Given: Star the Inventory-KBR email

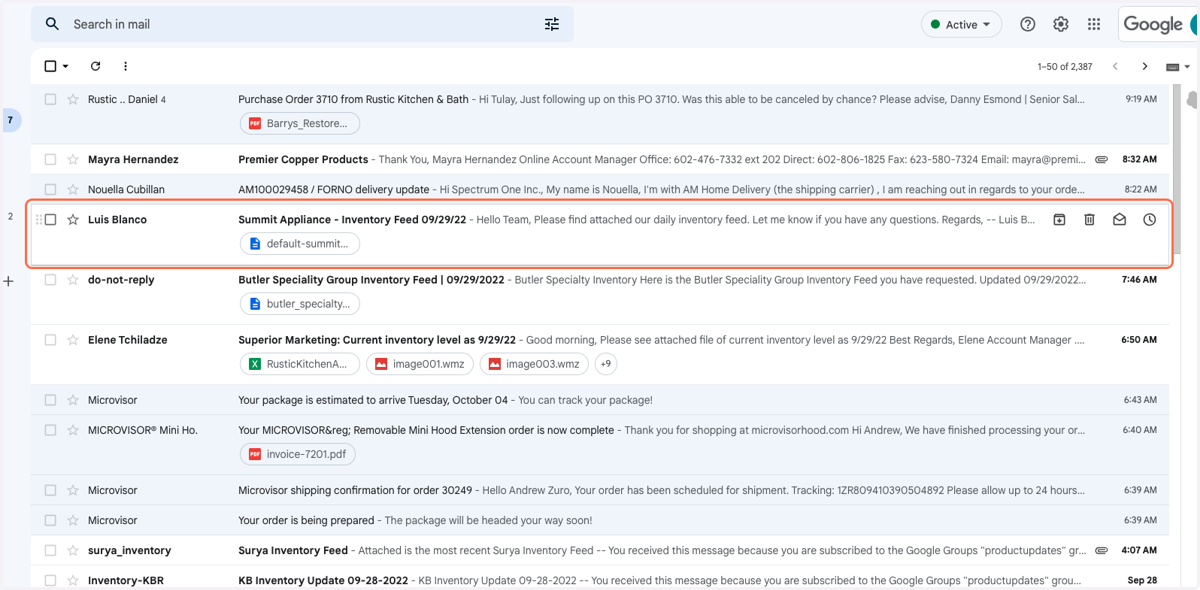Looking at the screenshot, I should click(73, 580).
